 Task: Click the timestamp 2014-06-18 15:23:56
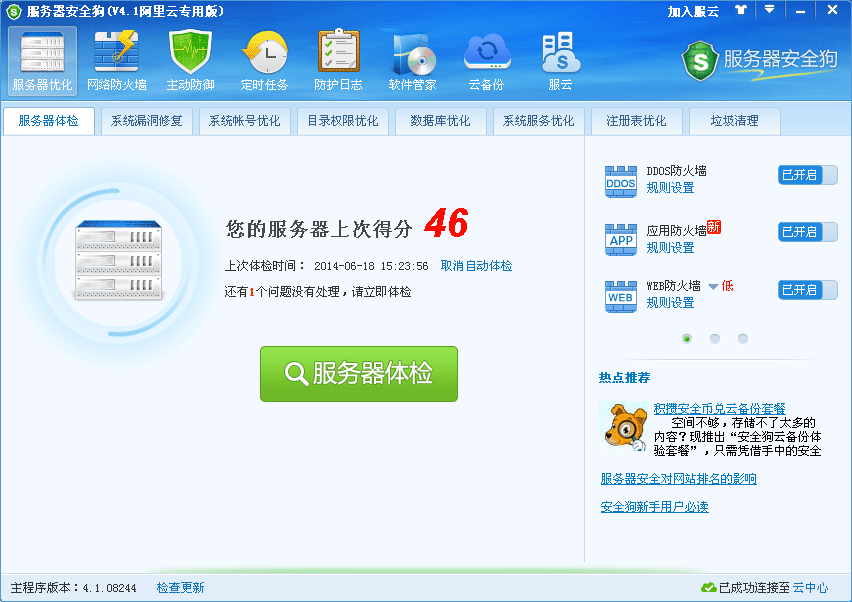(x=371, y=266)
